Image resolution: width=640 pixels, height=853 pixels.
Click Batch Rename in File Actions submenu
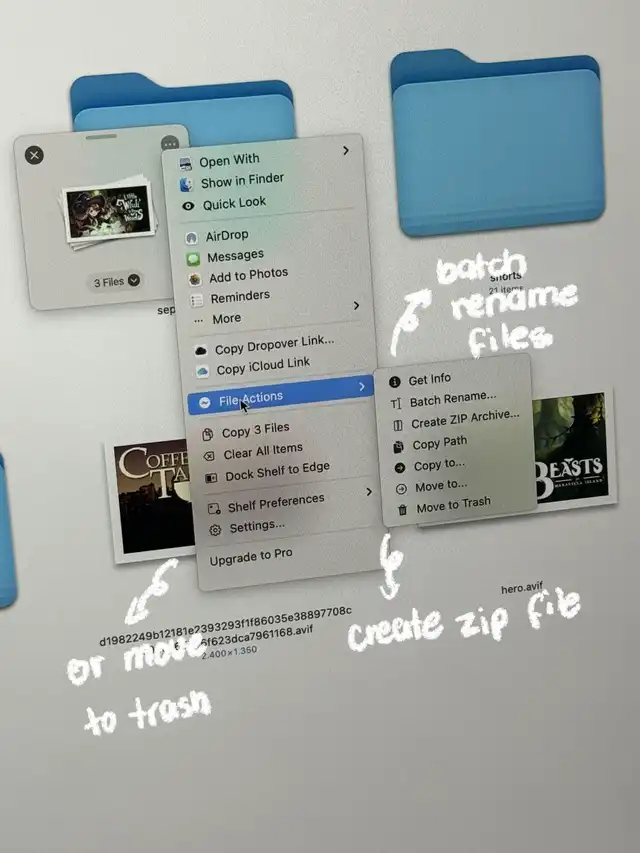pos(452,398)
